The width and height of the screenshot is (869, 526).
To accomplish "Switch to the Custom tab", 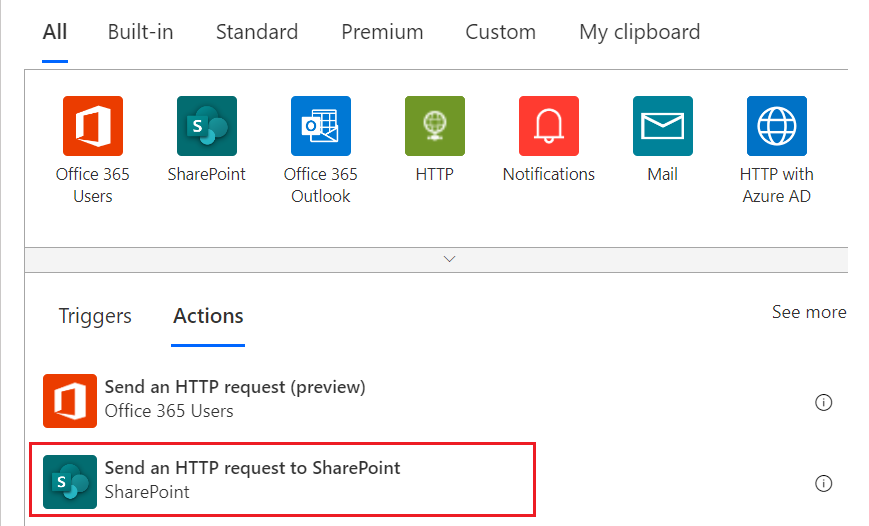I will tap(500, 32).
